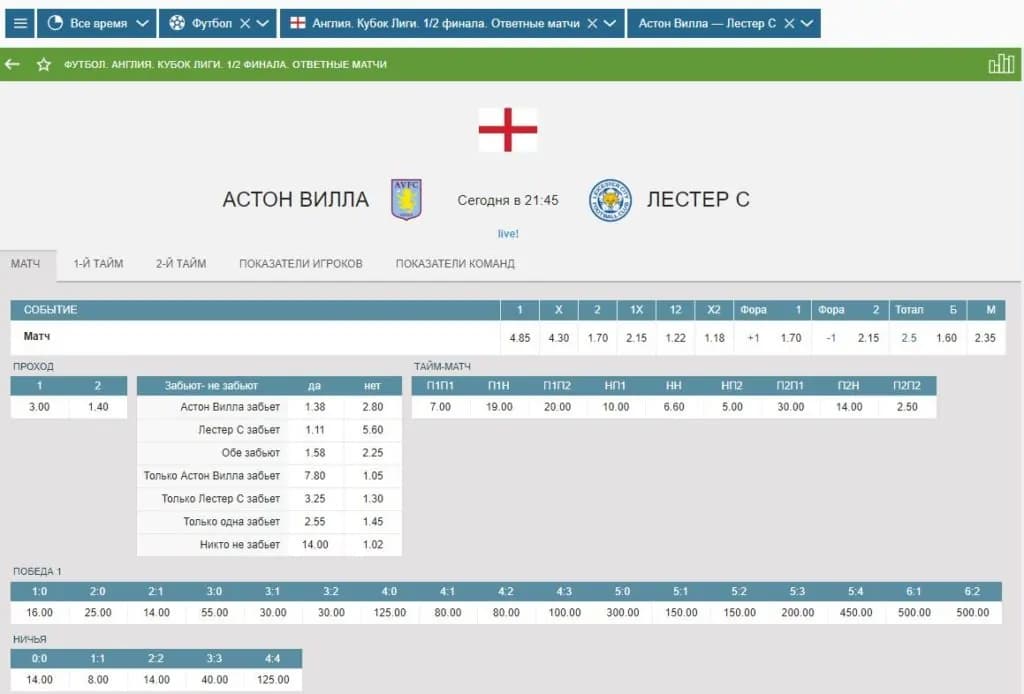Select П2П2 odds 2.50
1024x694 pixels.
pyautogui.click(x=907, y=407)
